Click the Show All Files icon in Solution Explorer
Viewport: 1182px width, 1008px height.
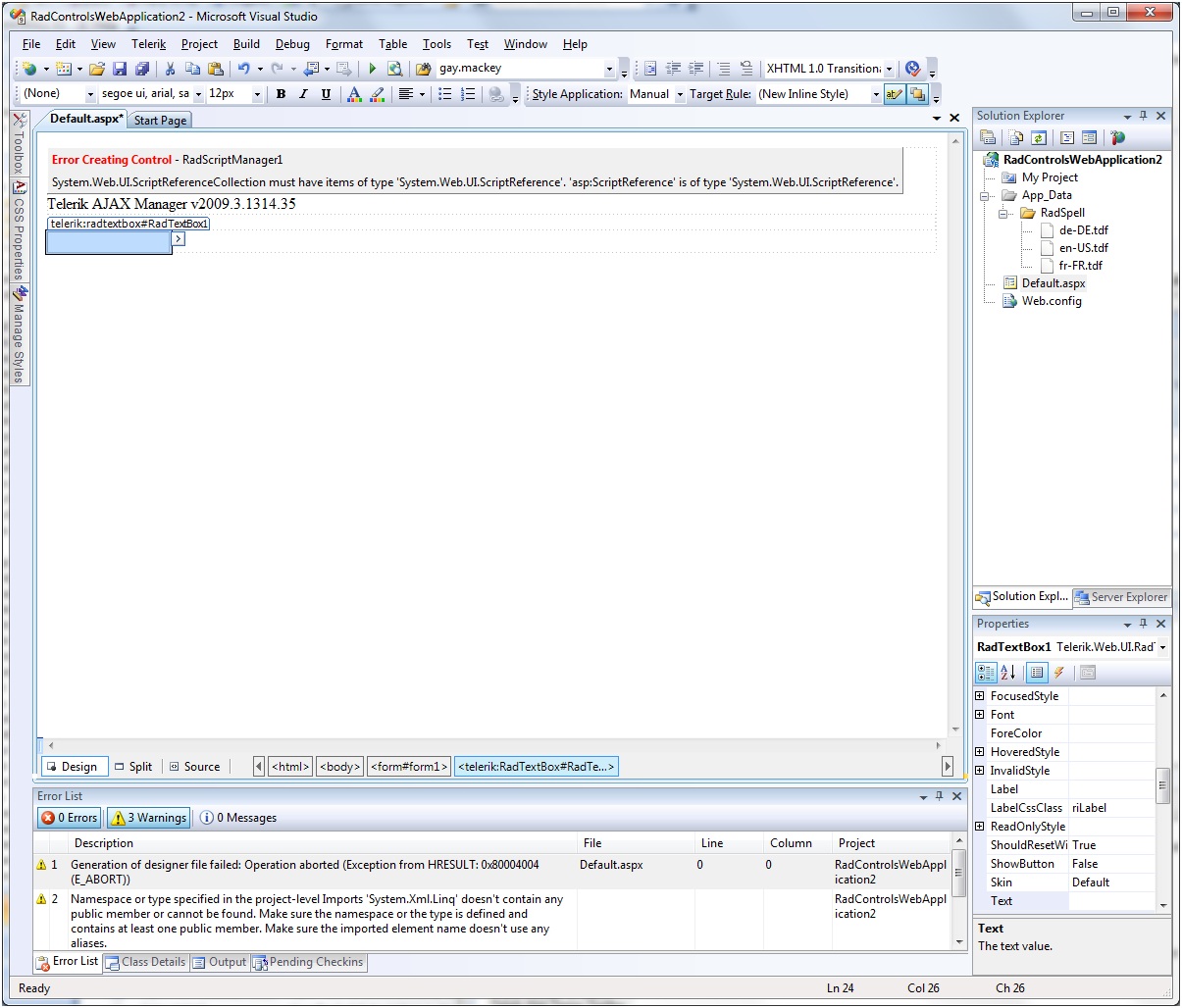(x=1016, y=138)
